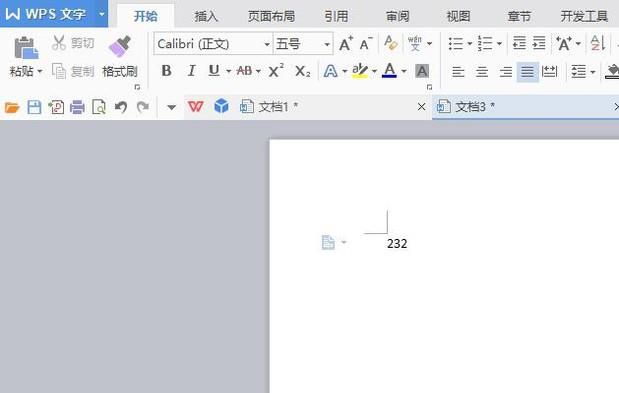
Task: Select the Format Painter brush
Action: [x=120, y=47]
